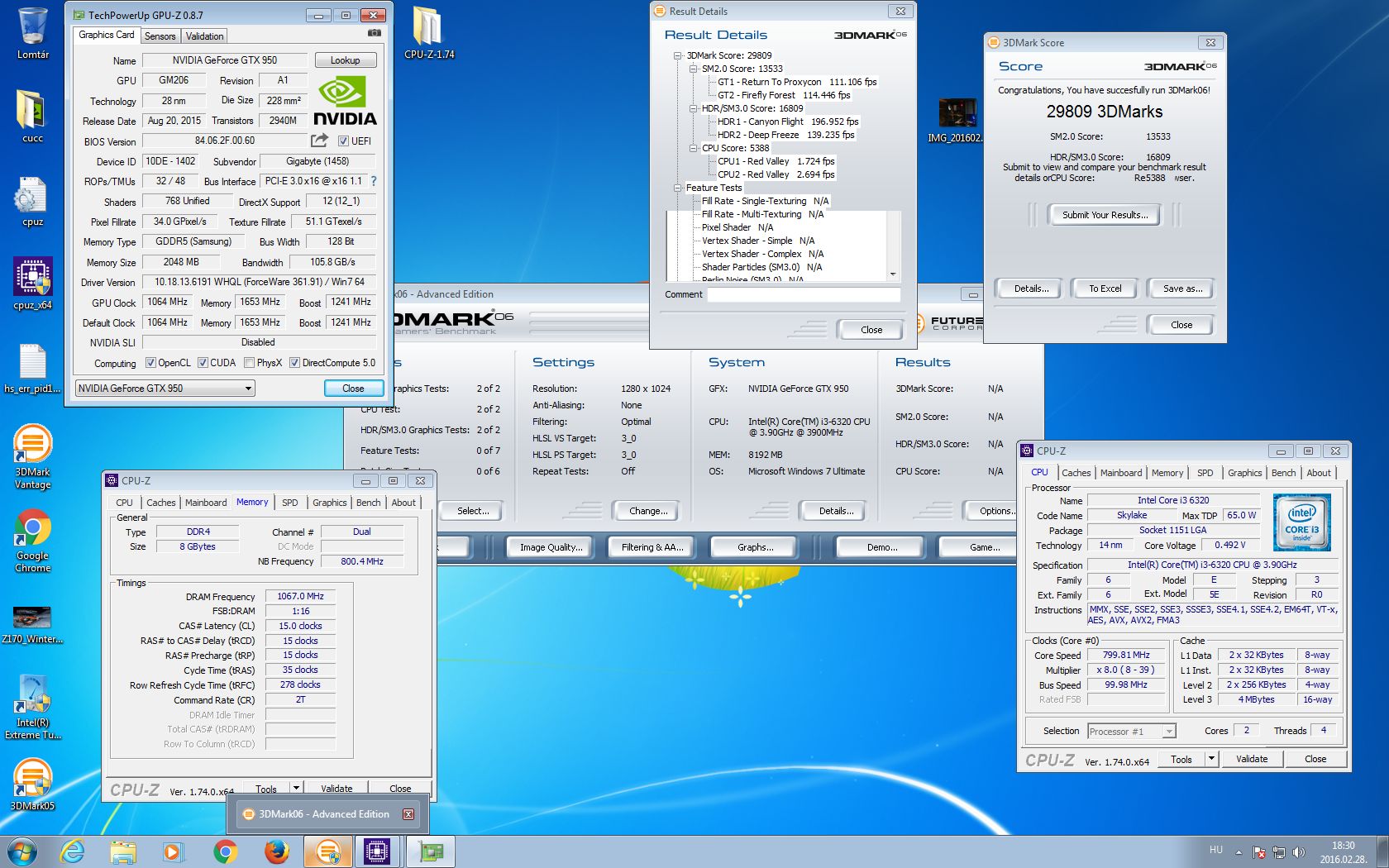This screenshot has height=868, width=1389.
Task: Open the cpuz desktop shortcut
Action: [x=32, y=200]
